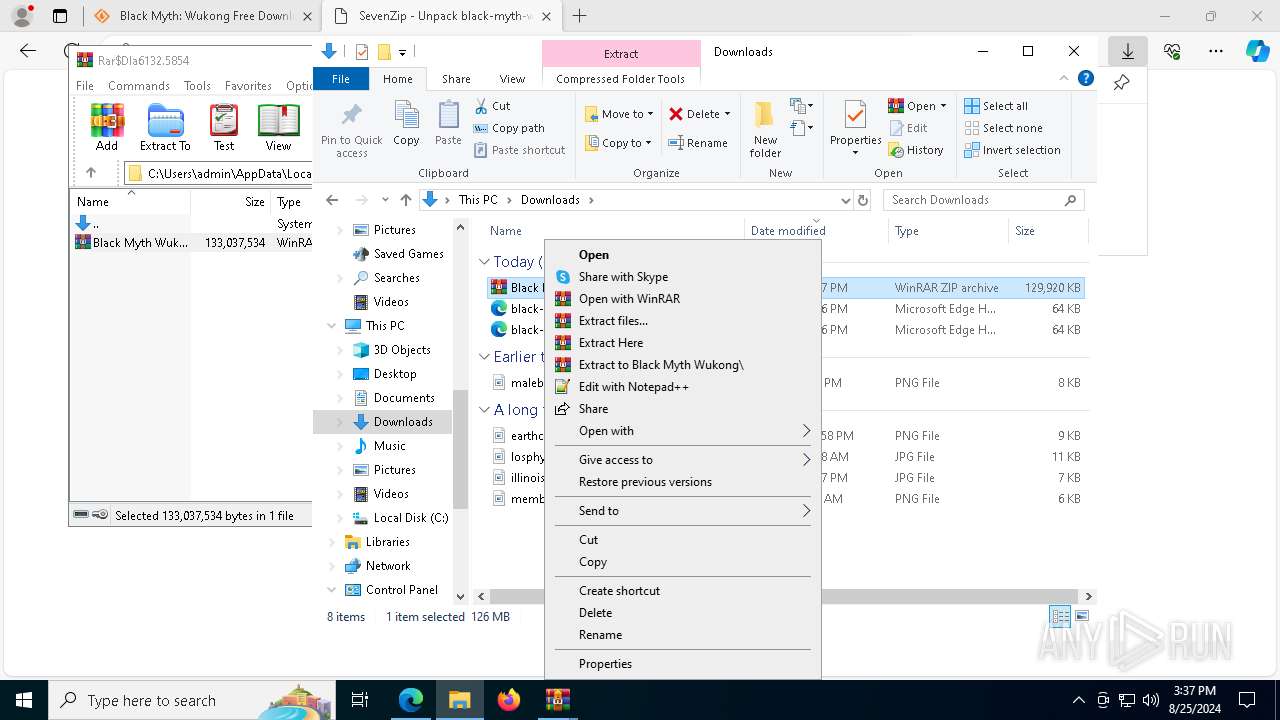1280x720 pixels.
Task: Click Windows Start button
Action: pos(24,700)
